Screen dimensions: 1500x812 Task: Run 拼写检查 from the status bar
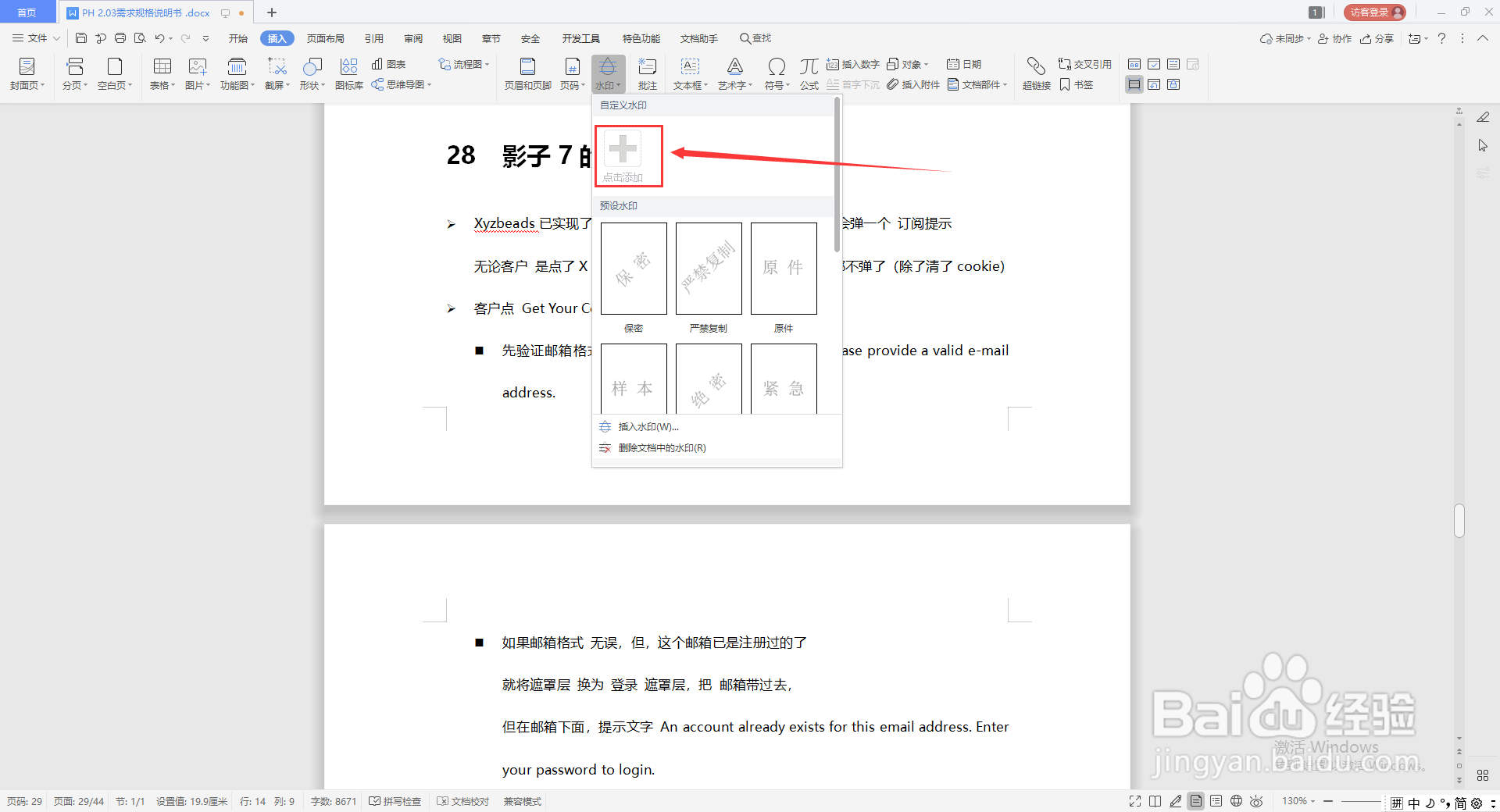[x=395, y=801]
